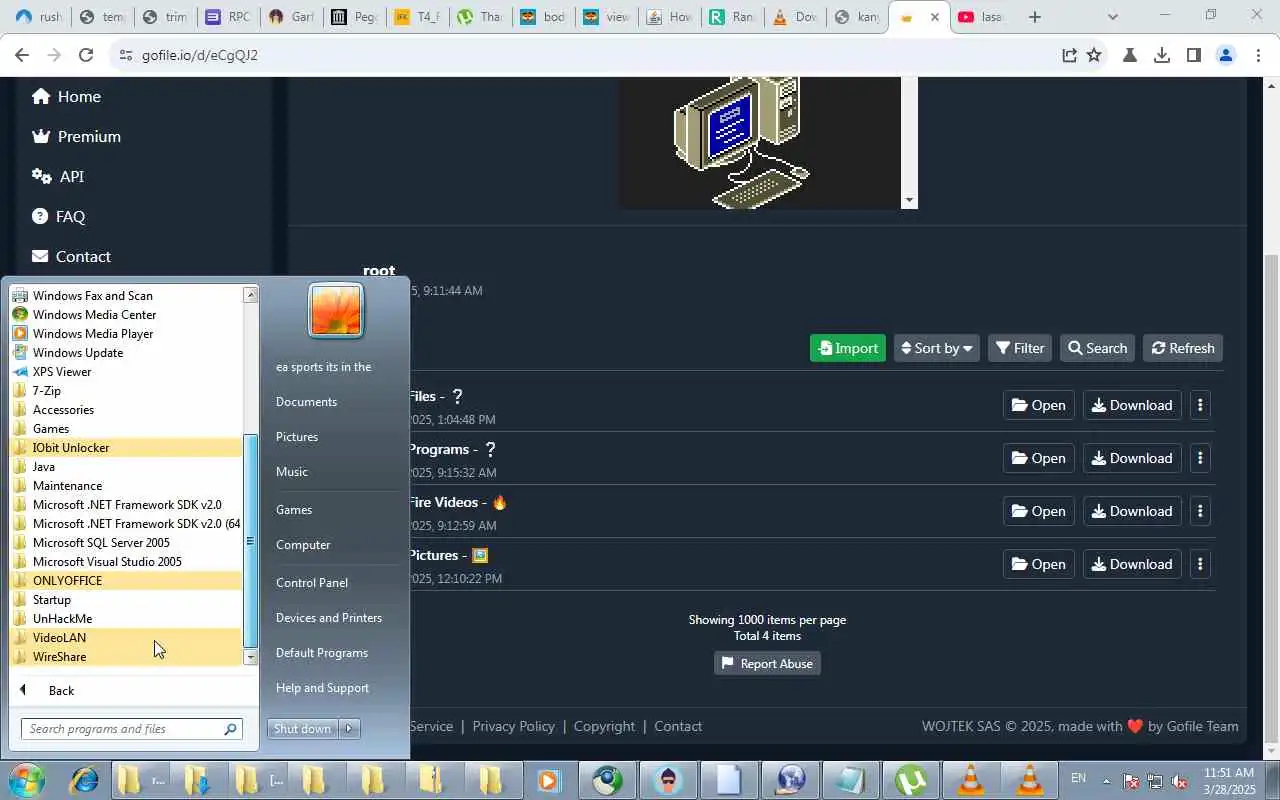Click the Report Abuse button
Image resolution: width=1280 pixels, height=800 pixels.
767,664
